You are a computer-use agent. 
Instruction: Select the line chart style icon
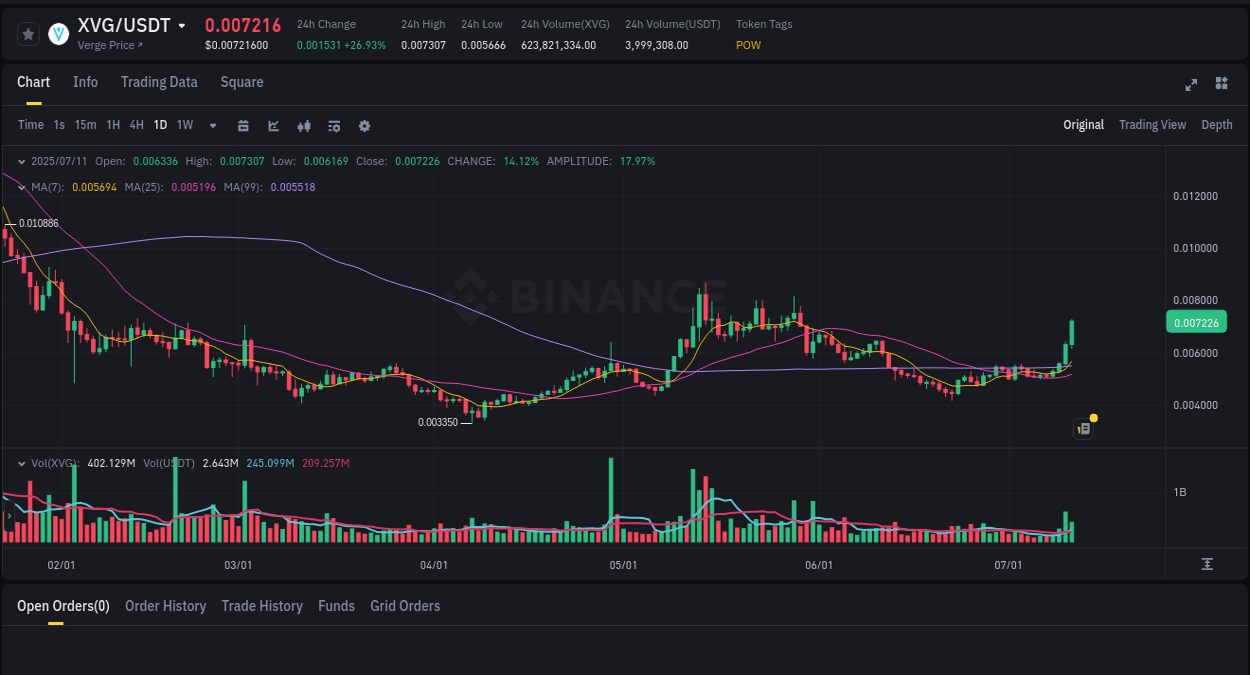tap(273, 125)
